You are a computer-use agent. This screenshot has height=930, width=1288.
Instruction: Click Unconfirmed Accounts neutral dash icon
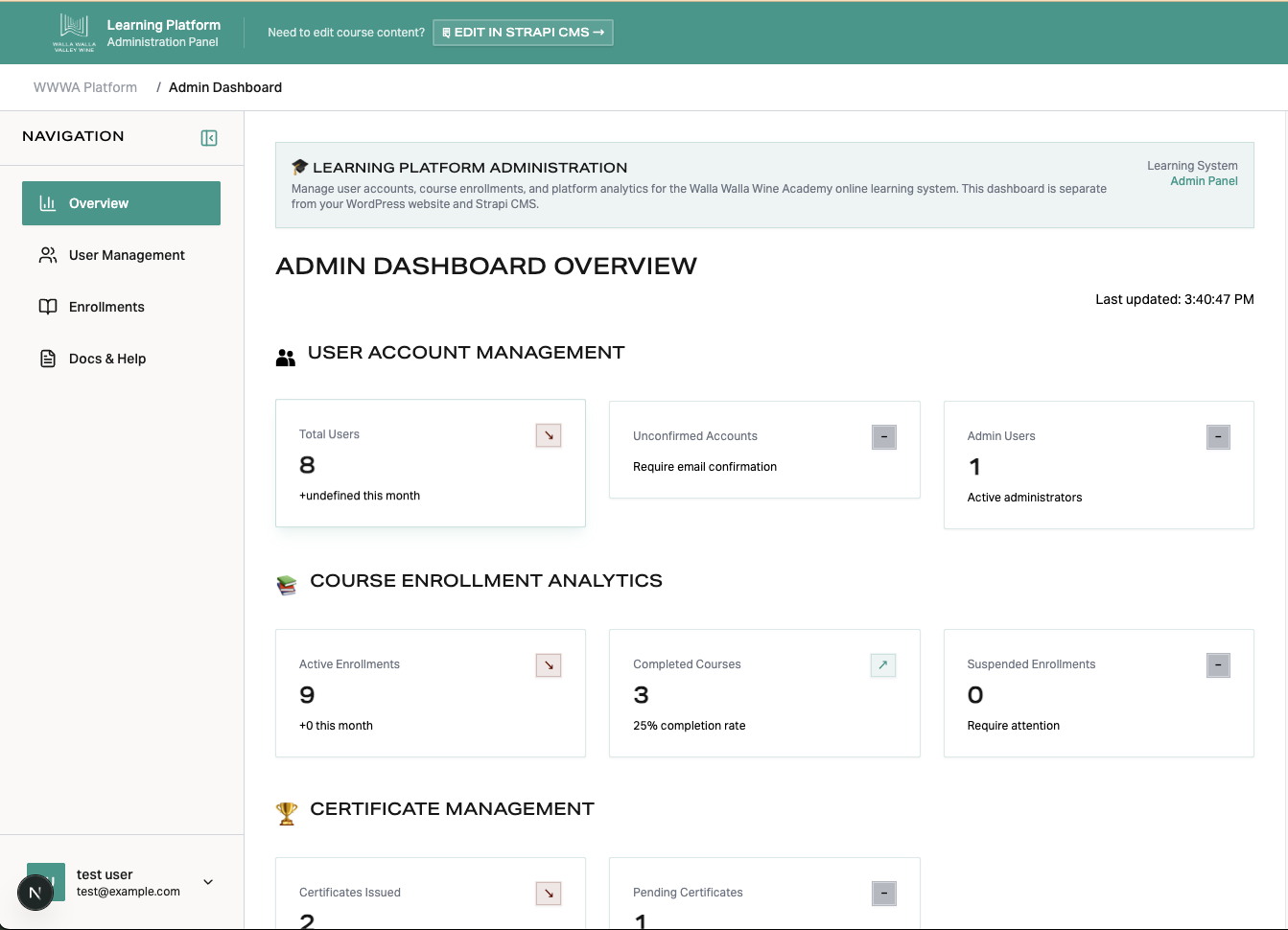tap(884, 437)
